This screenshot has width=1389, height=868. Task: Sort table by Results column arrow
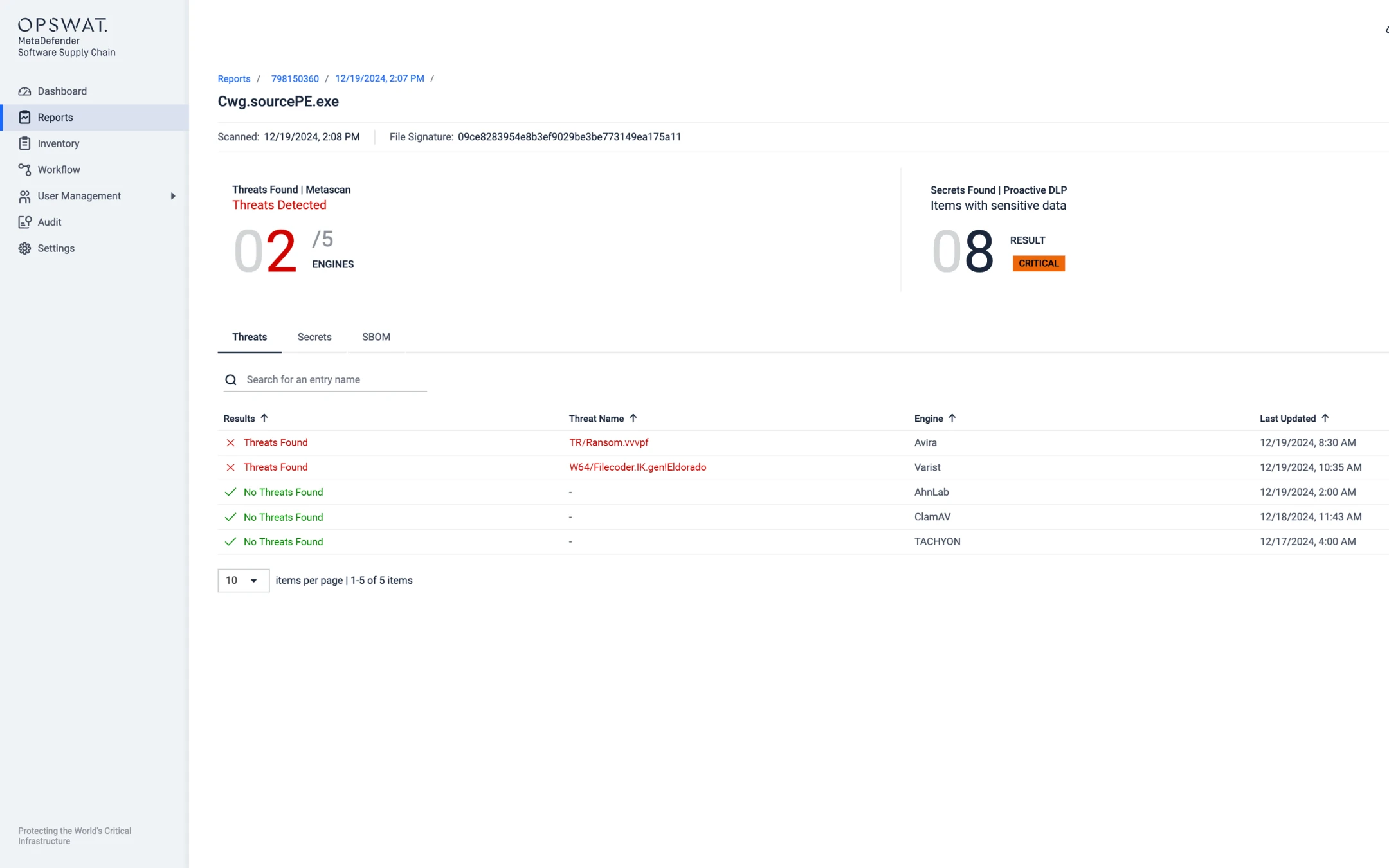(264, 419)
